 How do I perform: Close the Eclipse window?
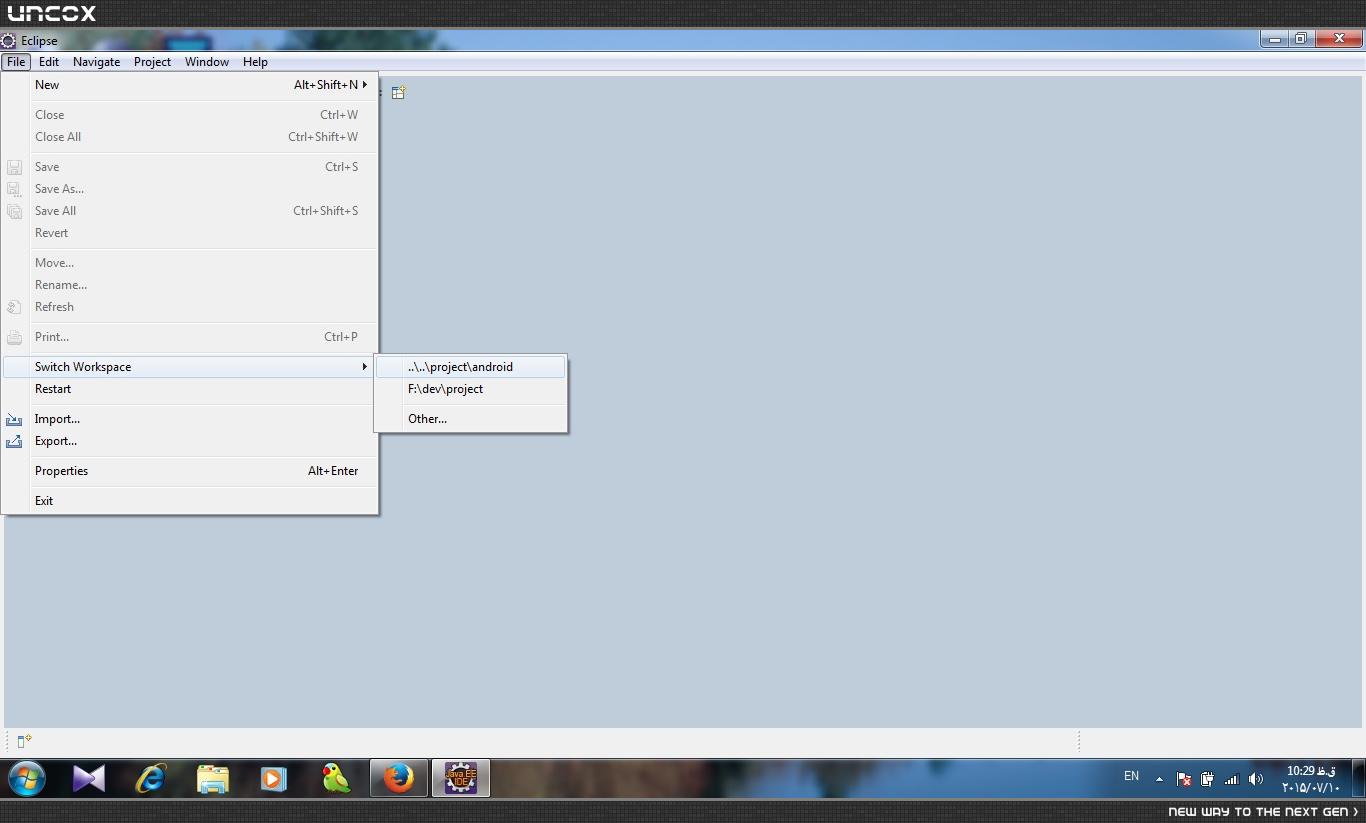coord(1338,39)
